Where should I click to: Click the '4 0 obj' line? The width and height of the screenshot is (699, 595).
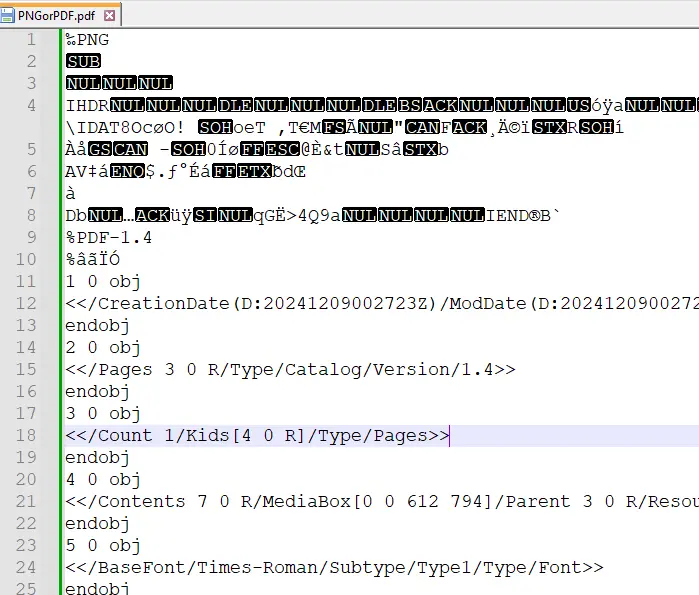point(103,480)
